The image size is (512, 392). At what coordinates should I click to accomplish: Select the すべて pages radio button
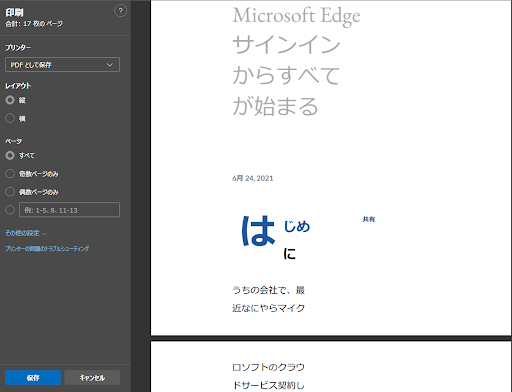(x=10, y=155)
